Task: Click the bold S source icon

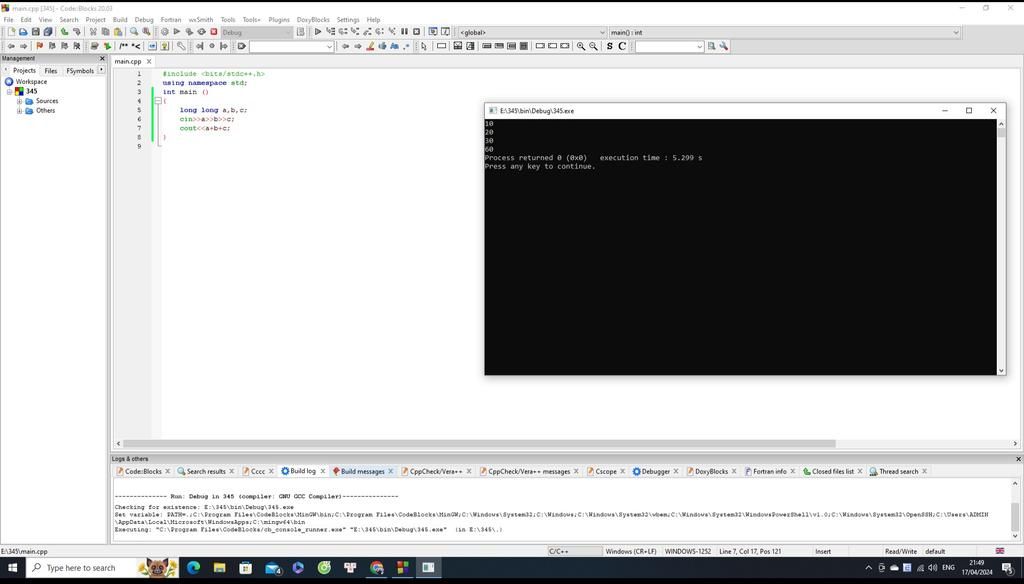Action: [x=609, y=46]
